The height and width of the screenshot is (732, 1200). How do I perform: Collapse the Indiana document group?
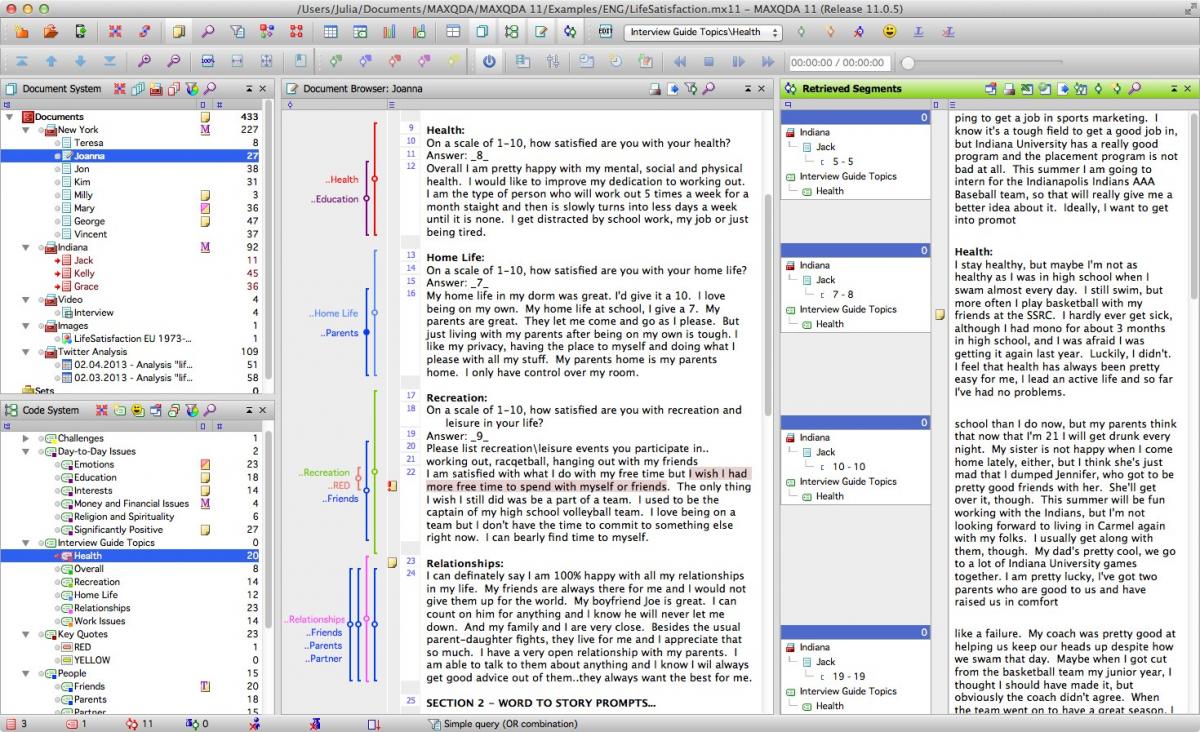point(25,247)
